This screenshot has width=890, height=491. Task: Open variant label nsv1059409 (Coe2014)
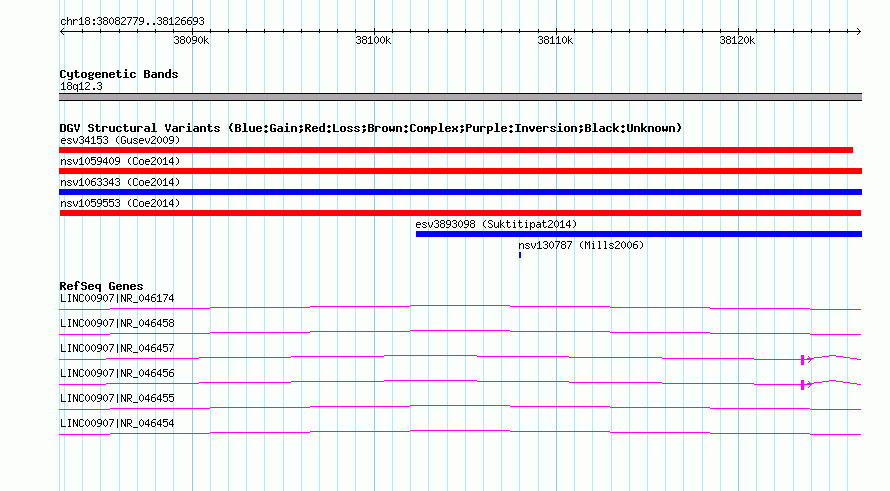coord(120,161)
